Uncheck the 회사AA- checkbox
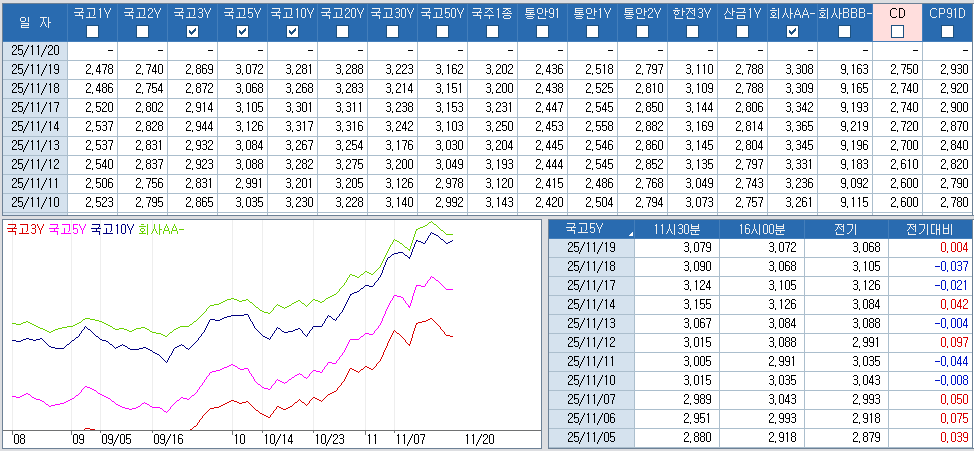 792,32
